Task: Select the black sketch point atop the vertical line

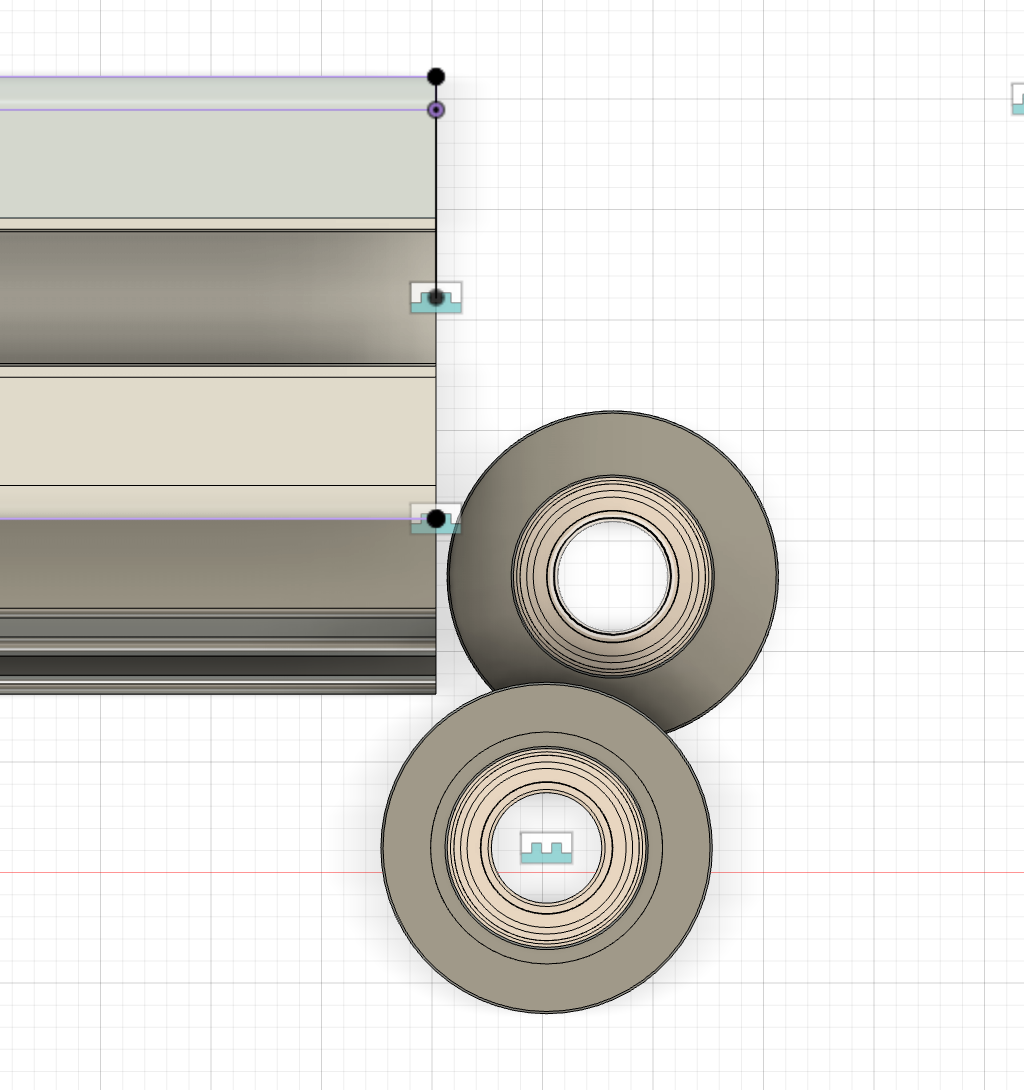Action: pyautogui.click(x=436, y=77)
